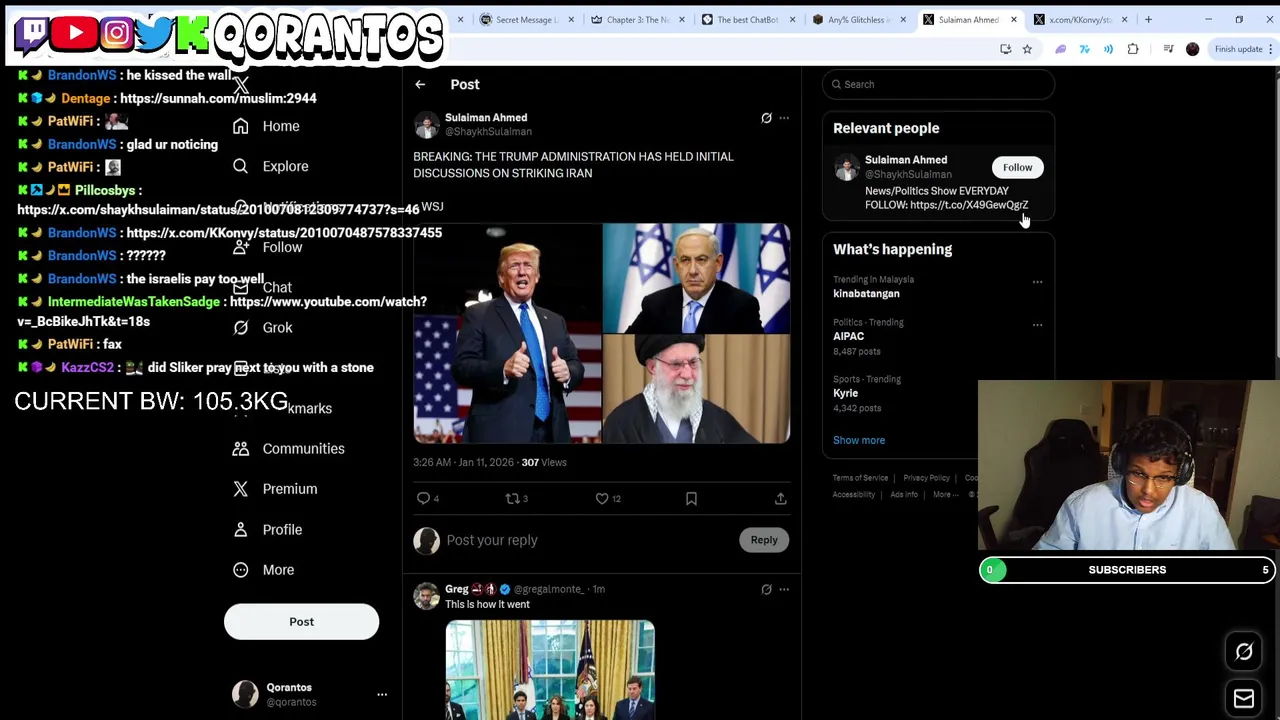The image size is (1280, 720).
Task: Click the 307 Views count
Action: pyautogui.click(x=544, y=462)
